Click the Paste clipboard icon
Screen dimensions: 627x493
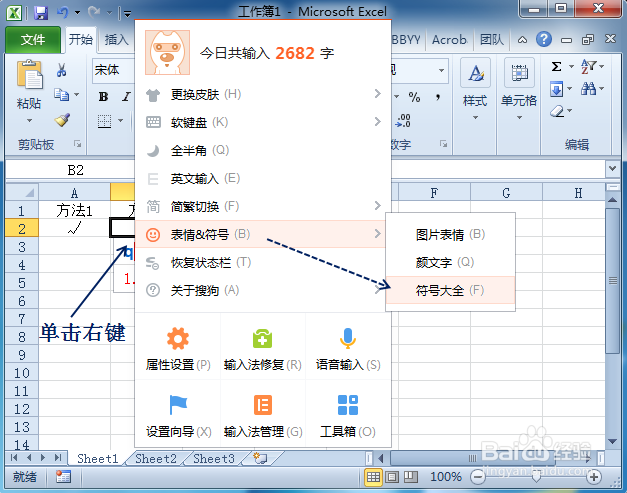tap(29, 74)
